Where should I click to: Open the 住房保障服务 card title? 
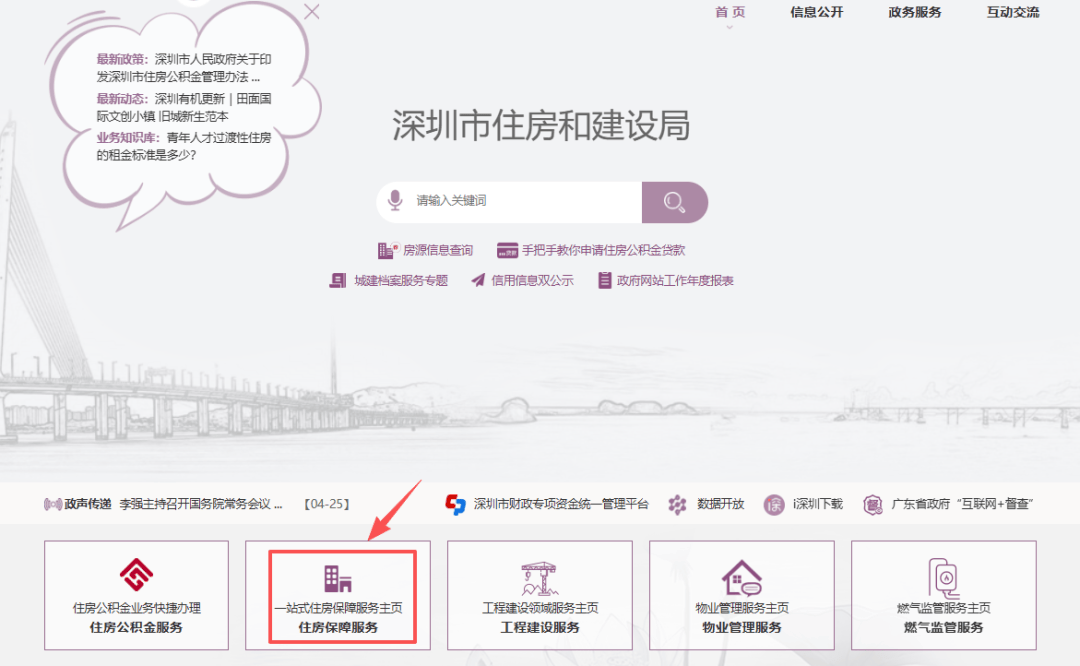pos(338,627)
